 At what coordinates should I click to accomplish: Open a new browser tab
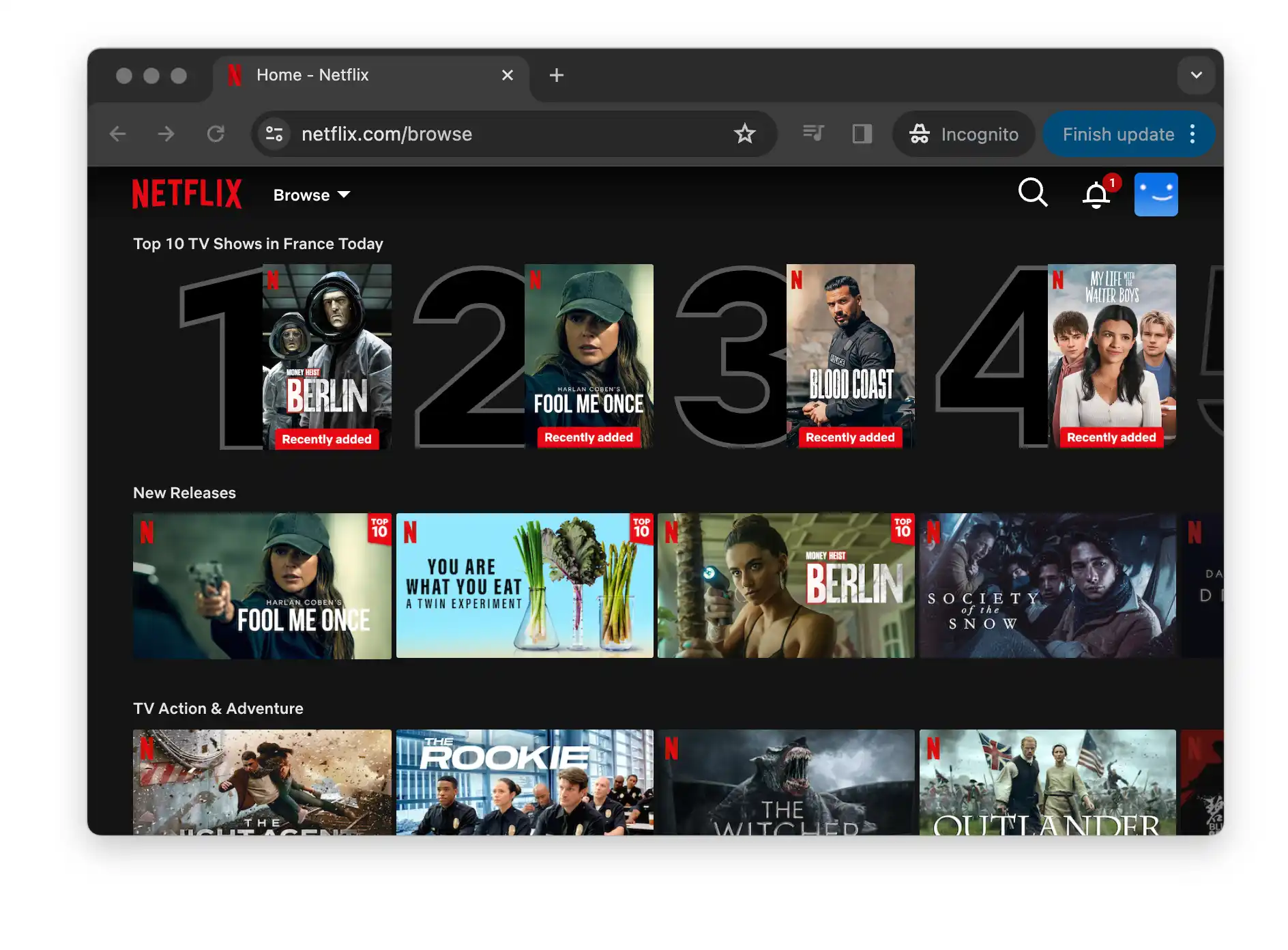click(556, 75)
